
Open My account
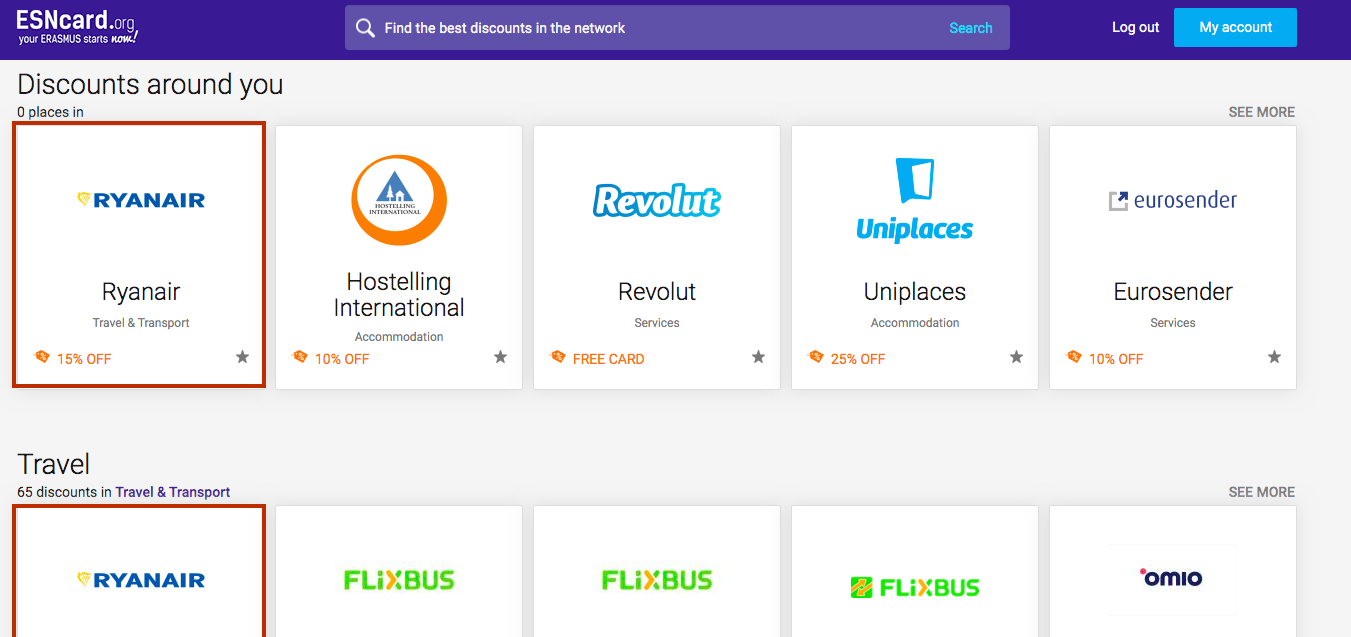pos(1235,27)
